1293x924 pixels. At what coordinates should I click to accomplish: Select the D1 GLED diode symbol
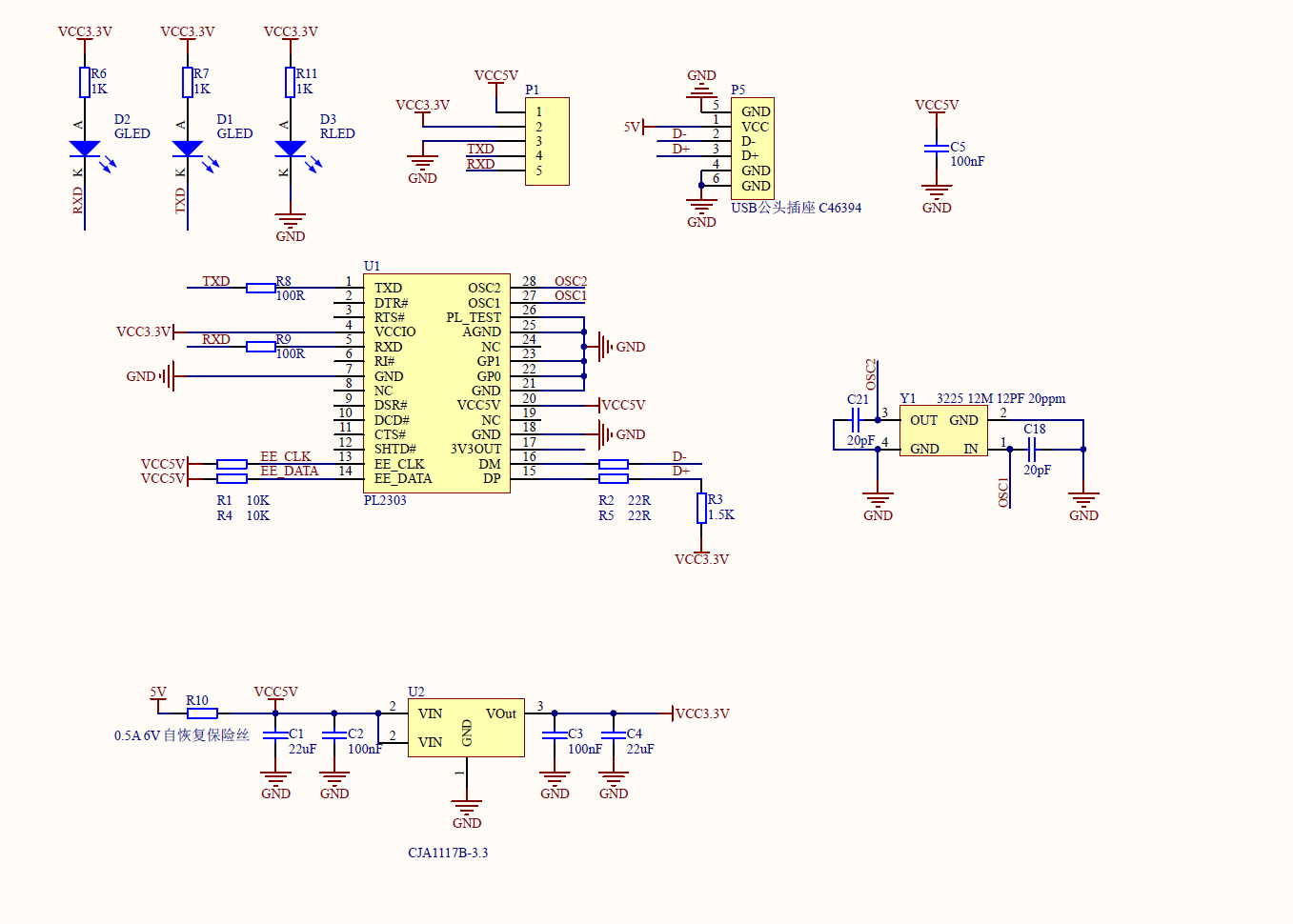pos(188,149)
